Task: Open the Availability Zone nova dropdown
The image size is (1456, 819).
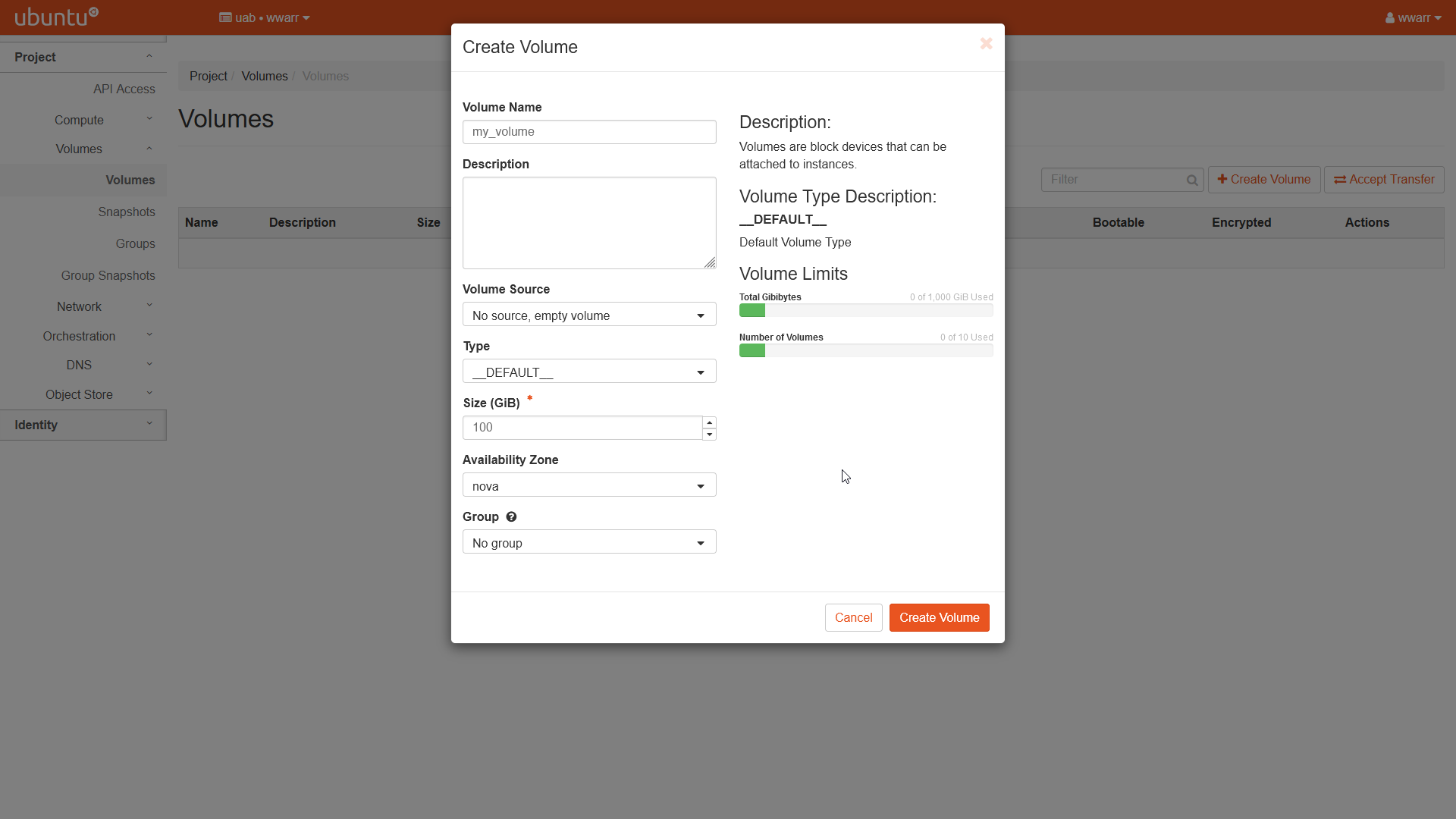Action: pos(589,485)
